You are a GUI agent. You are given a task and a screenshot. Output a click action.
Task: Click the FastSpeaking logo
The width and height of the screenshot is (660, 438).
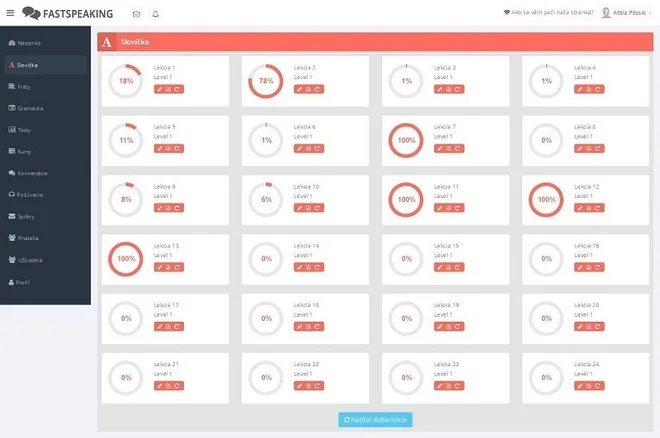[68, 13]
